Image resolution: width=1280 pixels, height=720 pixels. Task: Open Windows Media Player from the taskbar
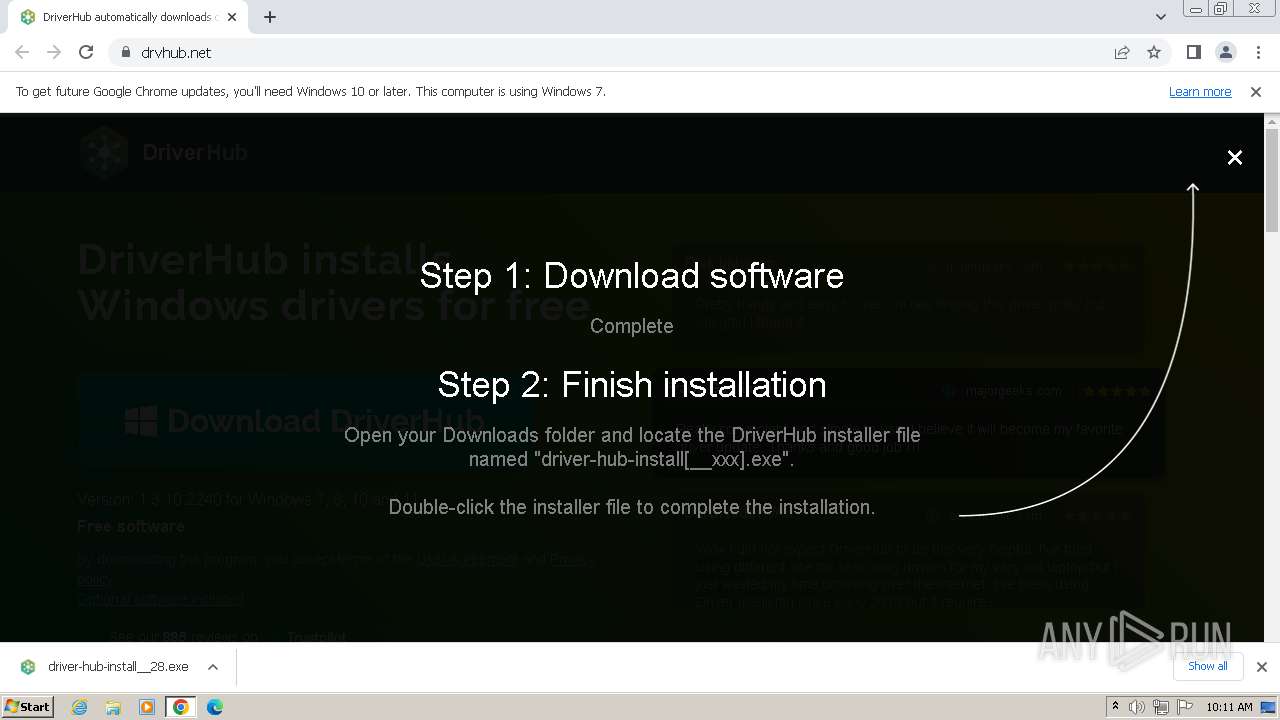147,707
